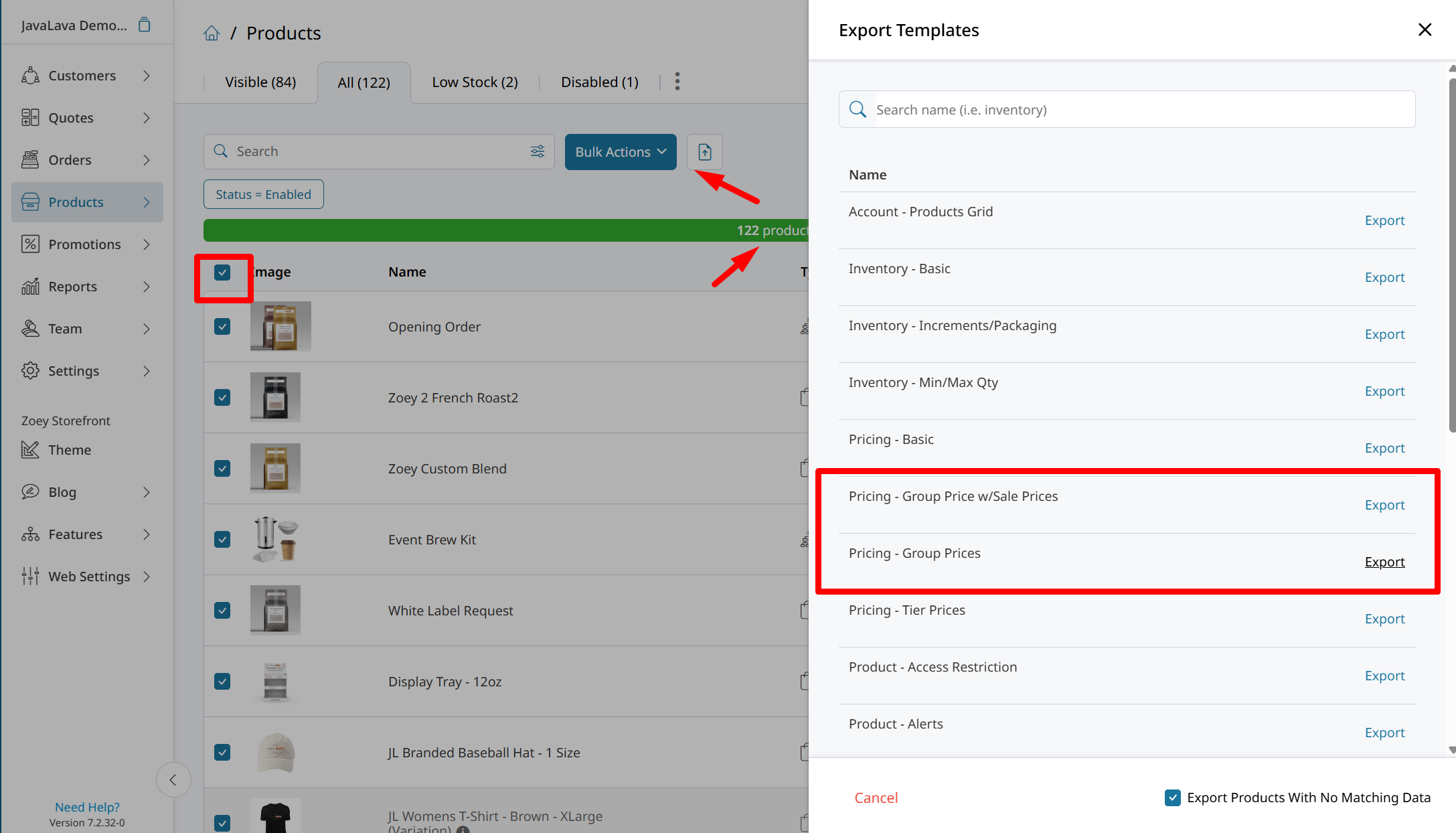1456x833 pixels.
Task: Expand the Customers sidebar chevron
Action: tap(146, 76)
